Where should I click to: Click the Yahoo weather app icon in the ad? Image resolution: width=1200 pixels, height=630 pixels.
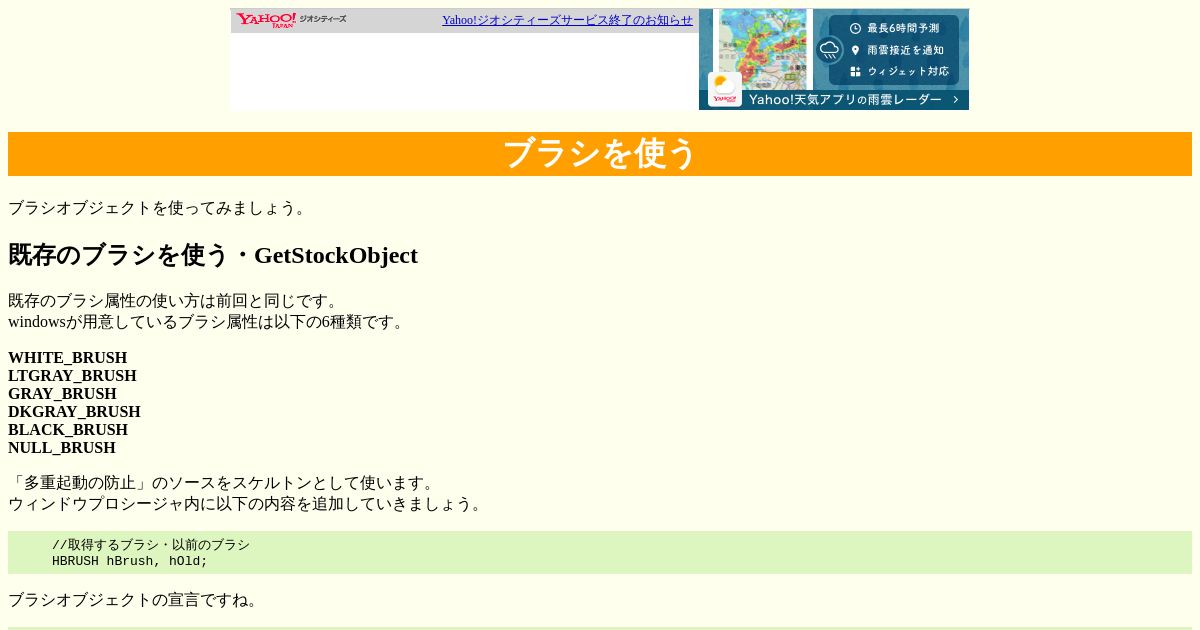click(x=725, y=89)
